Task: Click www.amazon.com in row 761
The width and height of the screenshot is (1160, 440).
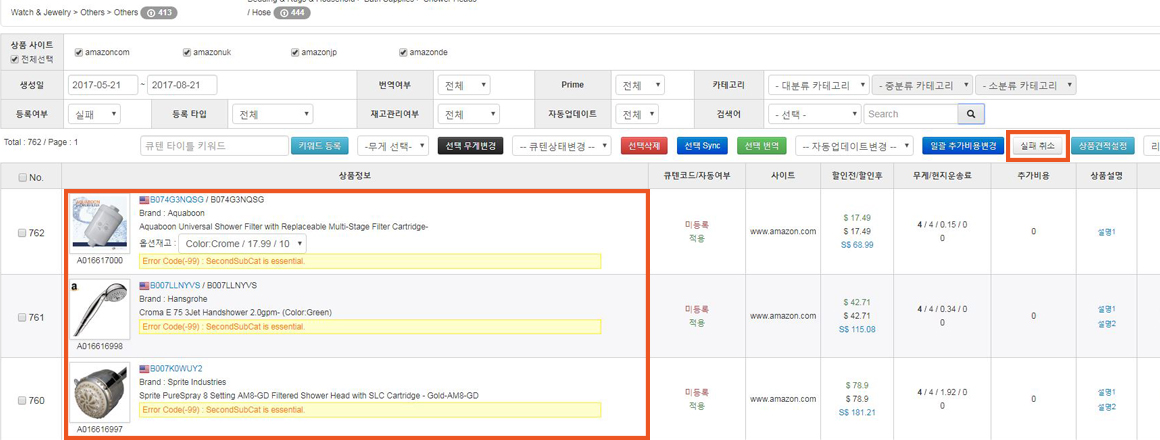Action: coord(783,316)
